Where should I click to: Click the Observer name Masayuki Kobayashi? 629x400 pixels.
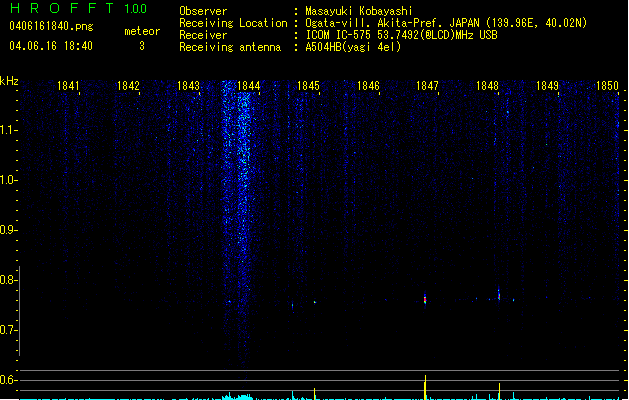tap(359, 11)
